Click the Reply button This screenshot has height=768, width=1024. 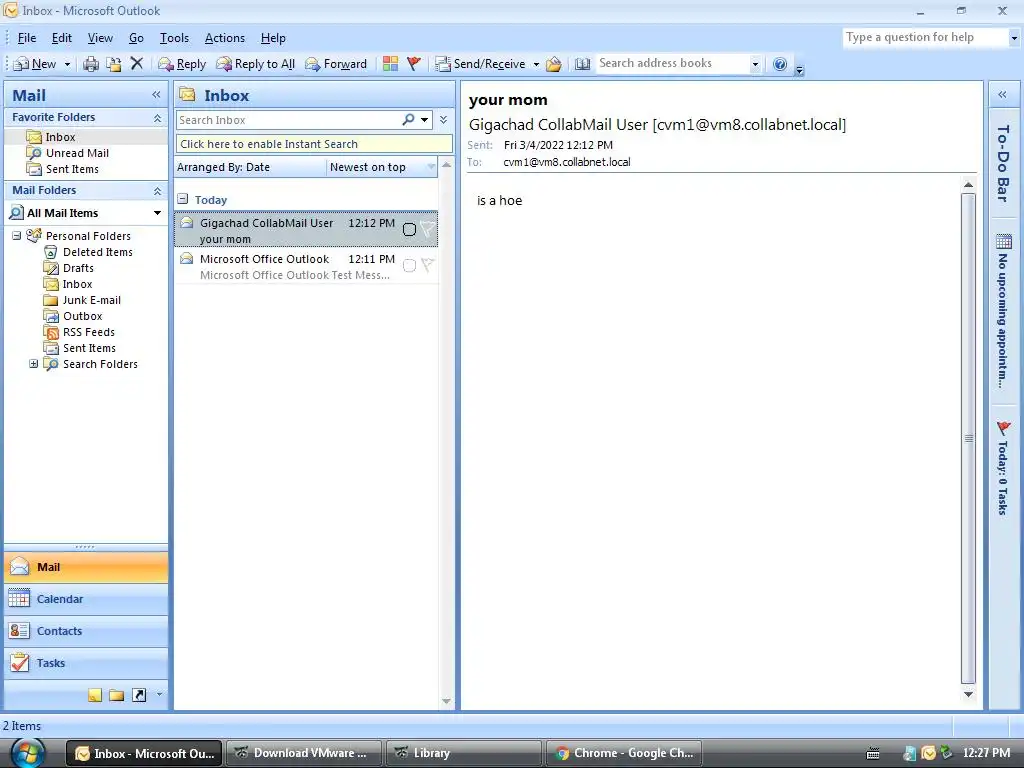point(182,64)
